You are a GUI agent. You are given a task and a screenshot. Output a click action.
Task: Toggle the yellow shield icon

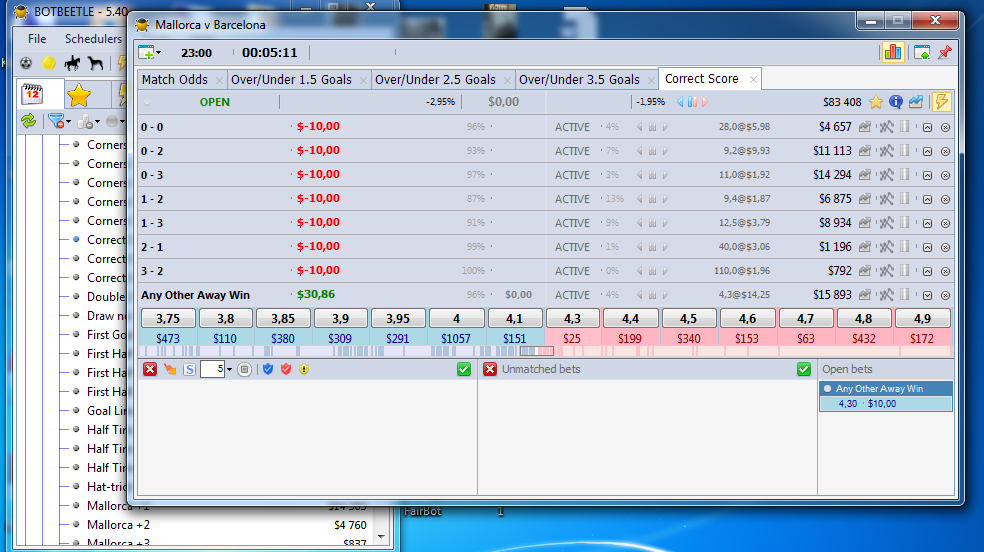[304, 369]
